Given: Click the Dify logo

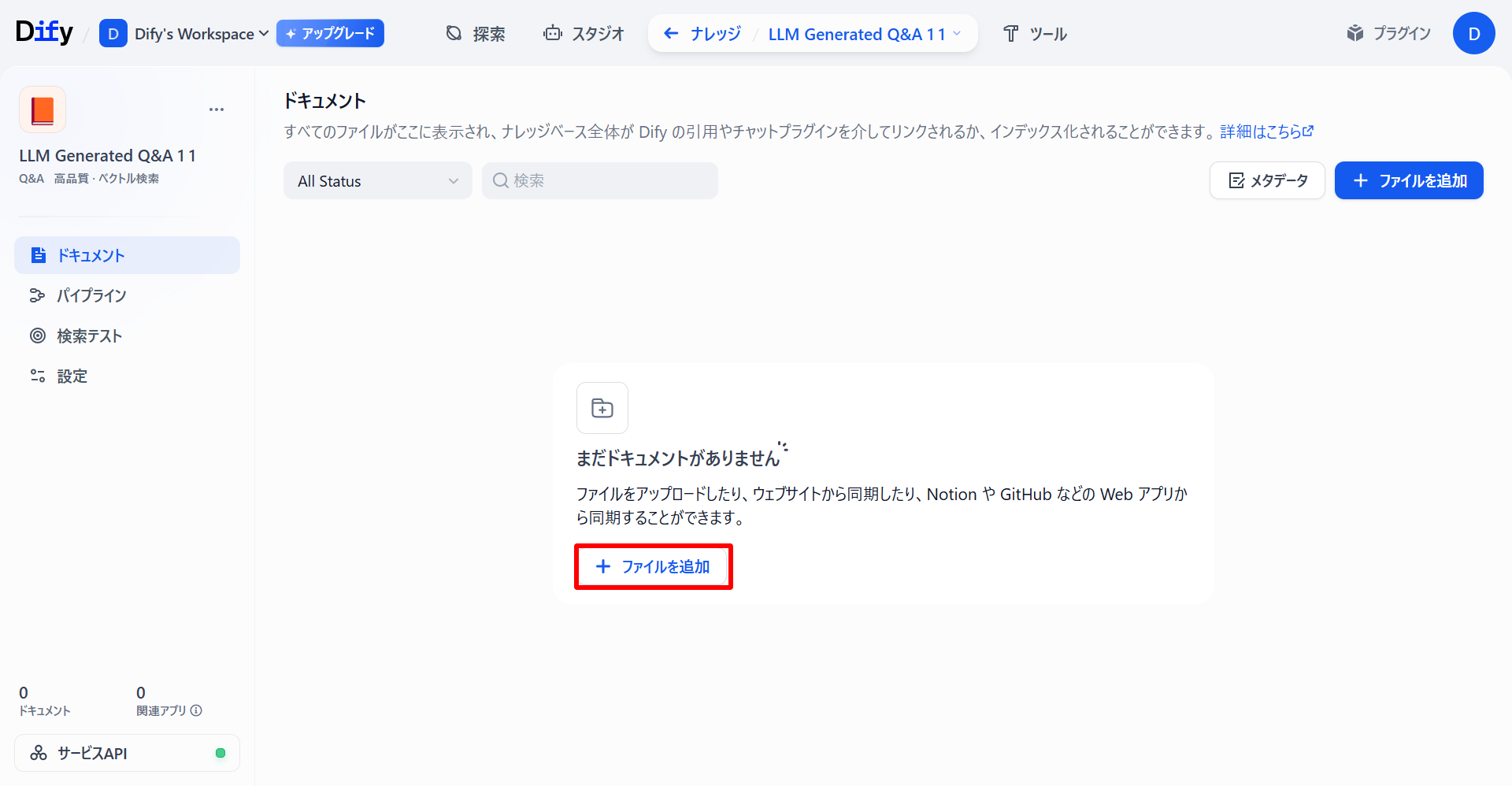Looking at the screenshot, I should [43, 32].
